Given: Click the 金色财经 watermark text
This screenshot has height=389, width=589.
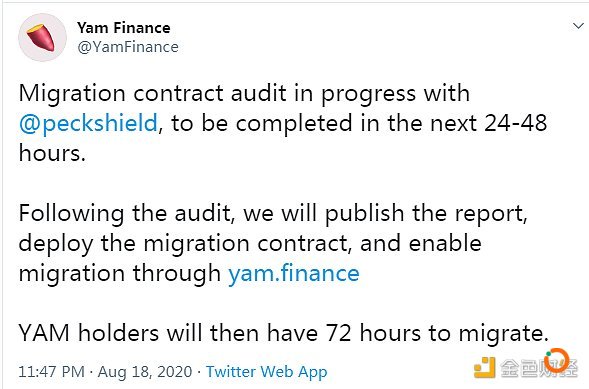Looking at the screenshot, I should tap(539, 368).
